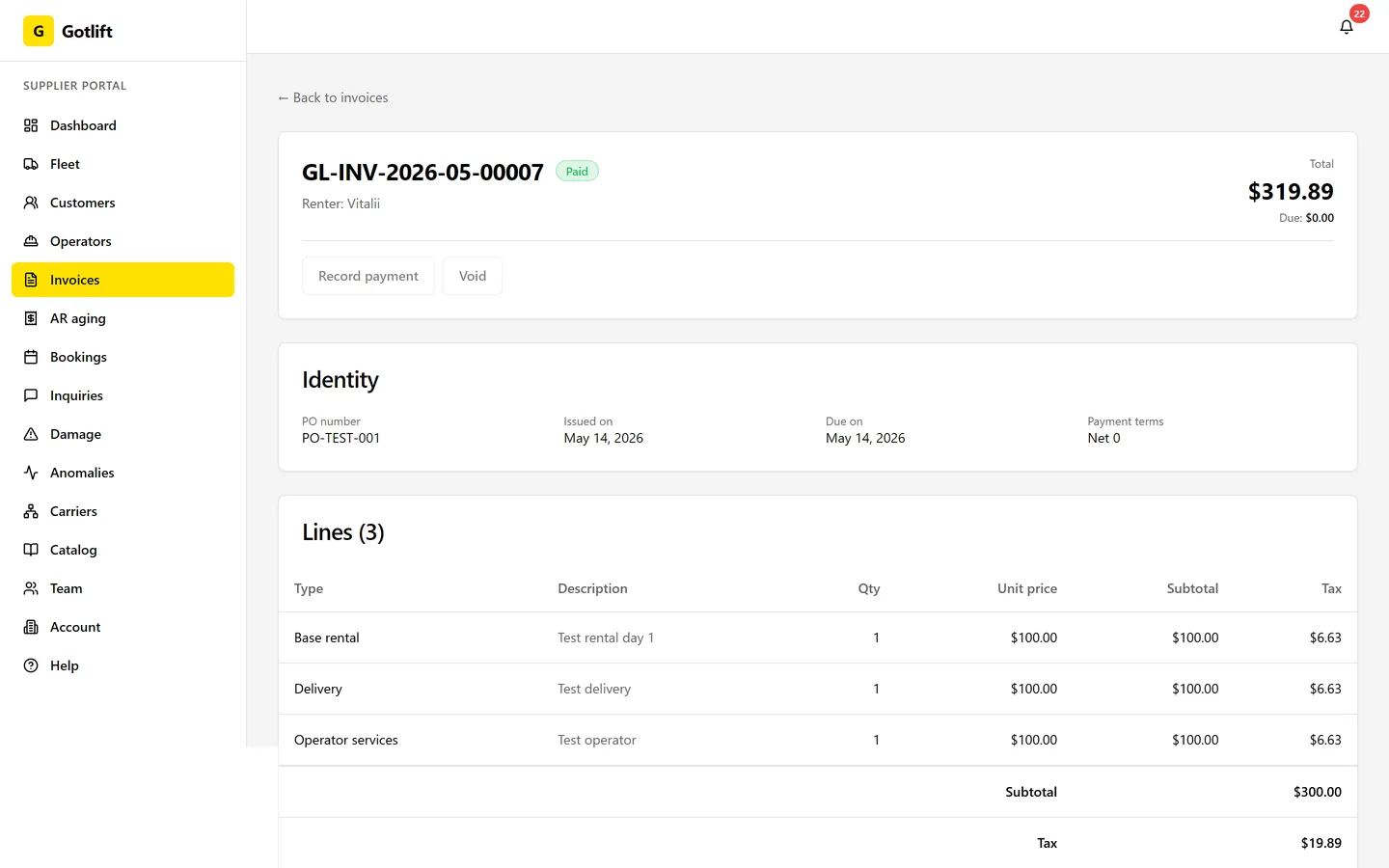Open the Bookings section
The image size is (1389, 868).
(x=123, y=357)
